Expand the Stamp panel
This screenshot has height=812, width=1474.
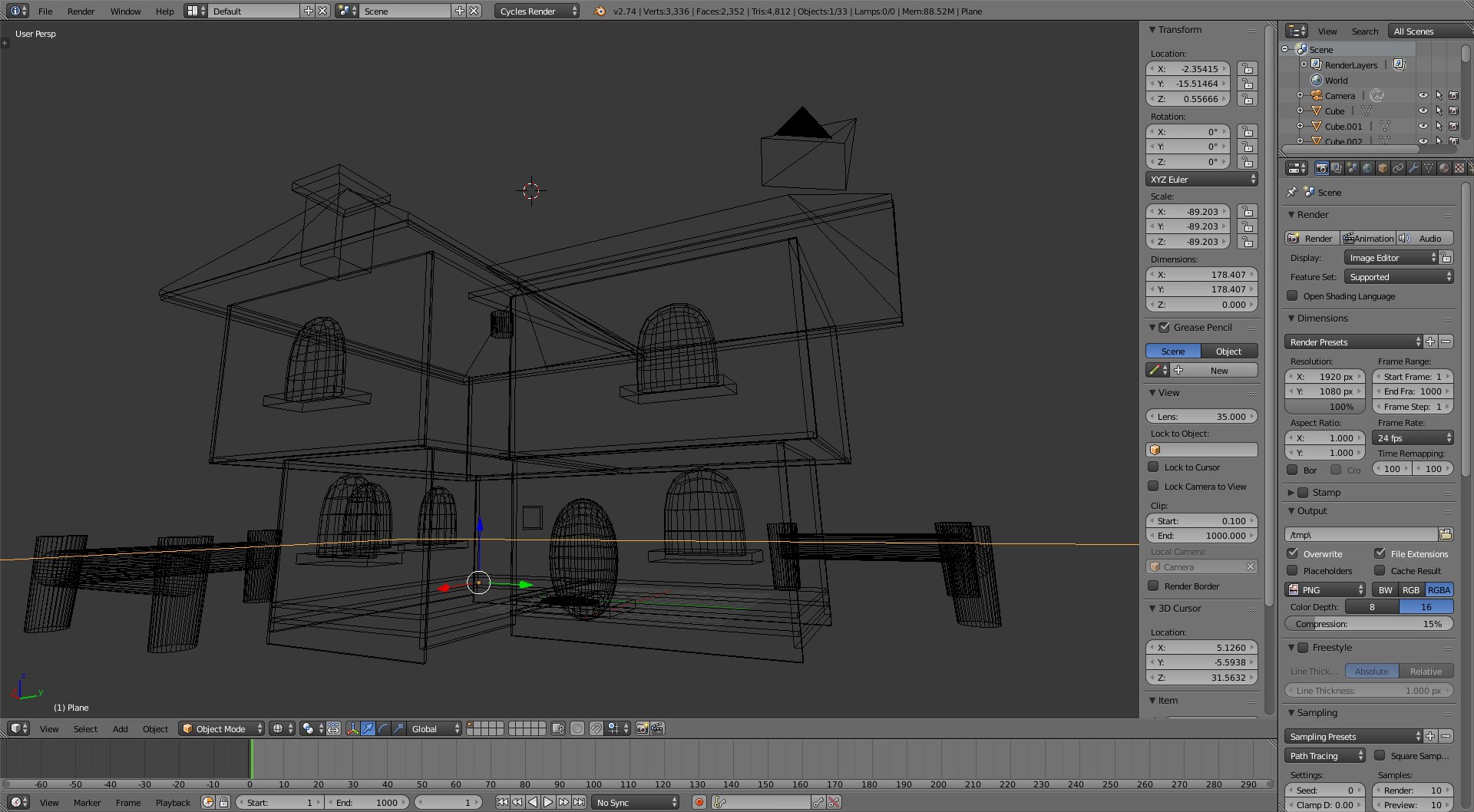click(1291, 493)
